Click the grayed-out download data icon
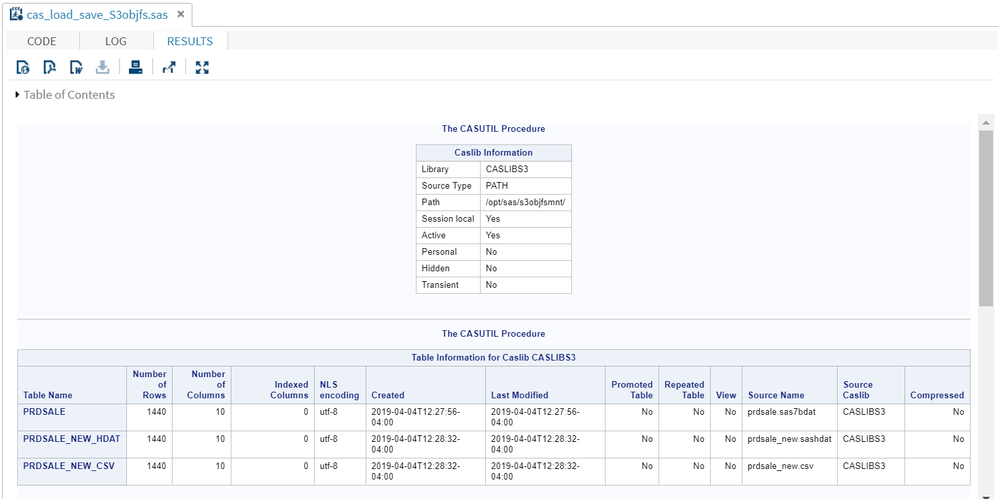The height and width of the screenshot is (499, 999). (102, 68)
